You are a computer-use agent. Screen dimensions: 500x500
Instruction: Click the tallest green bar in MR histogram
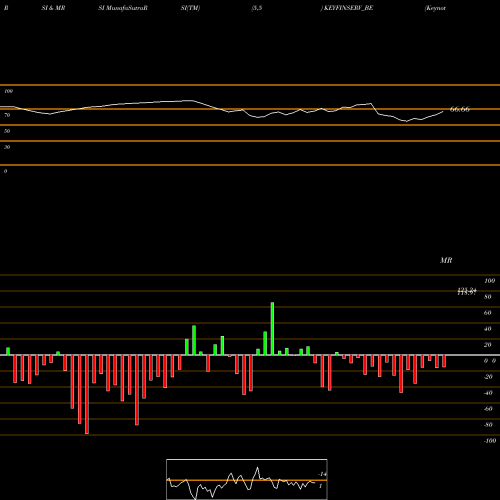point(272,329)
